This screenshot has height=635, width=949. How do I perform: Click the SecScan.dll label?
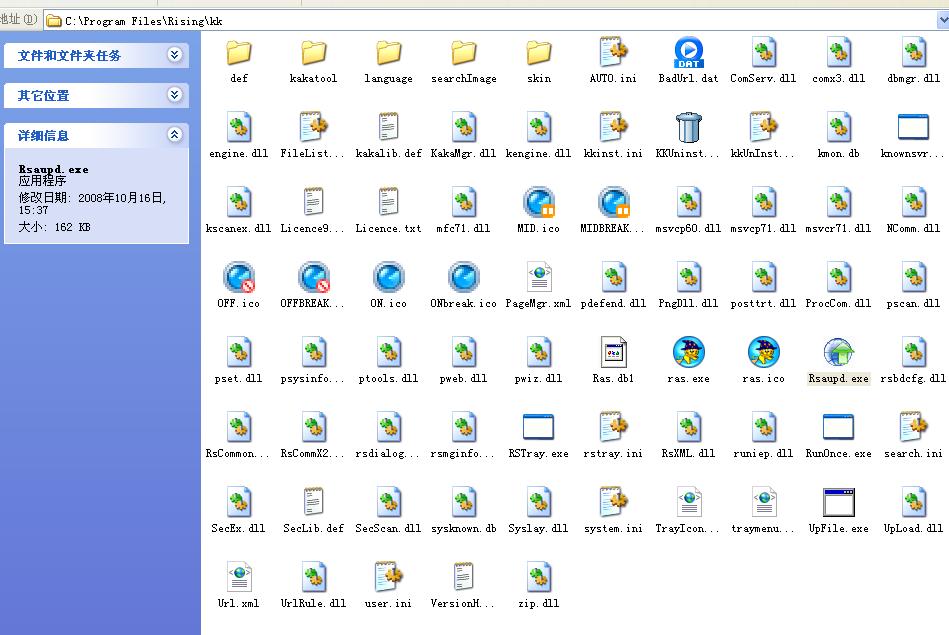point(389,528)
